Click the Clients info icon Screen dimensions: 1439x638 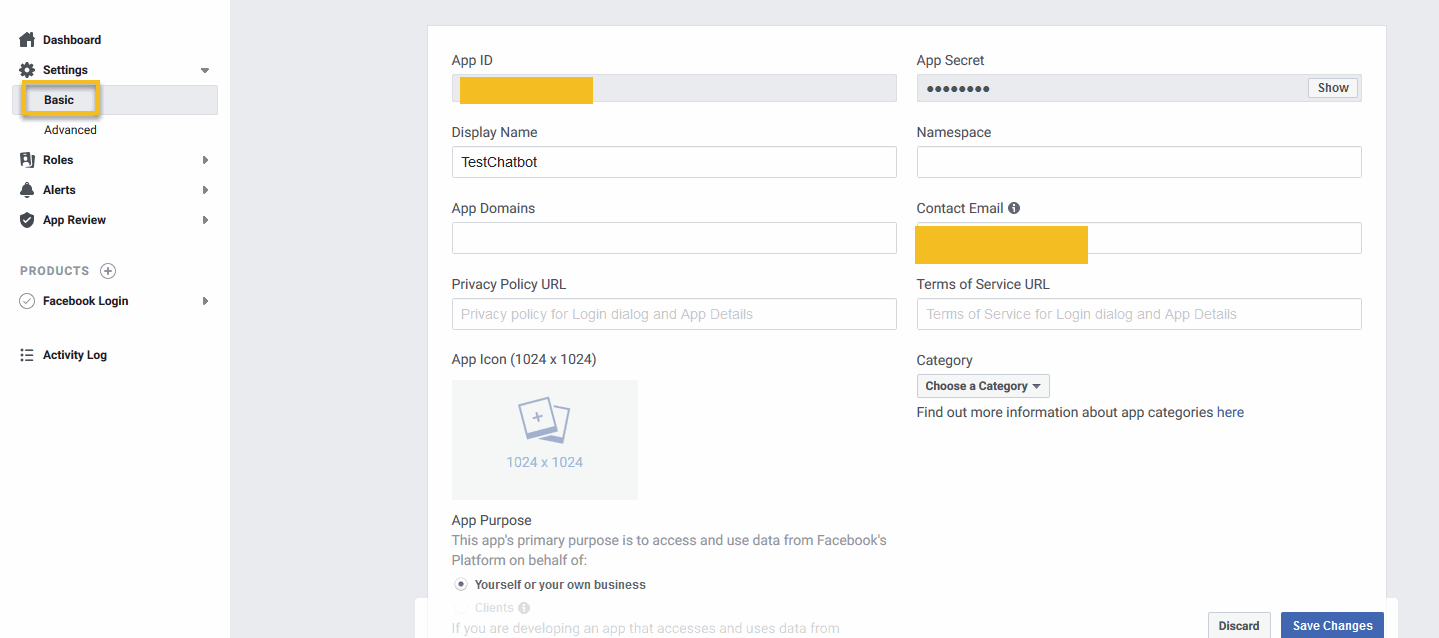tap(524, 608)
